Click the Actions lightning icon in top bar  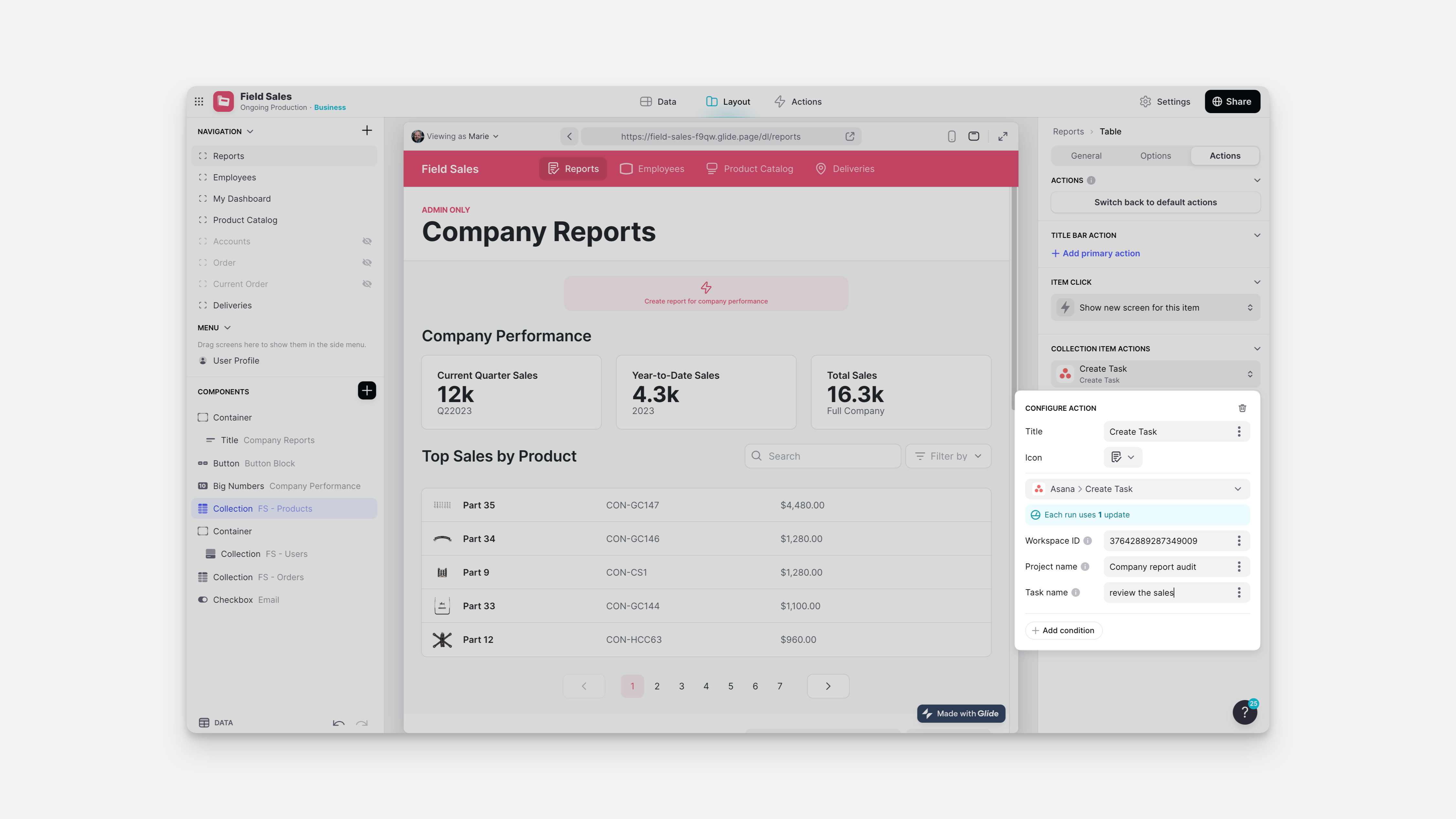779,101
